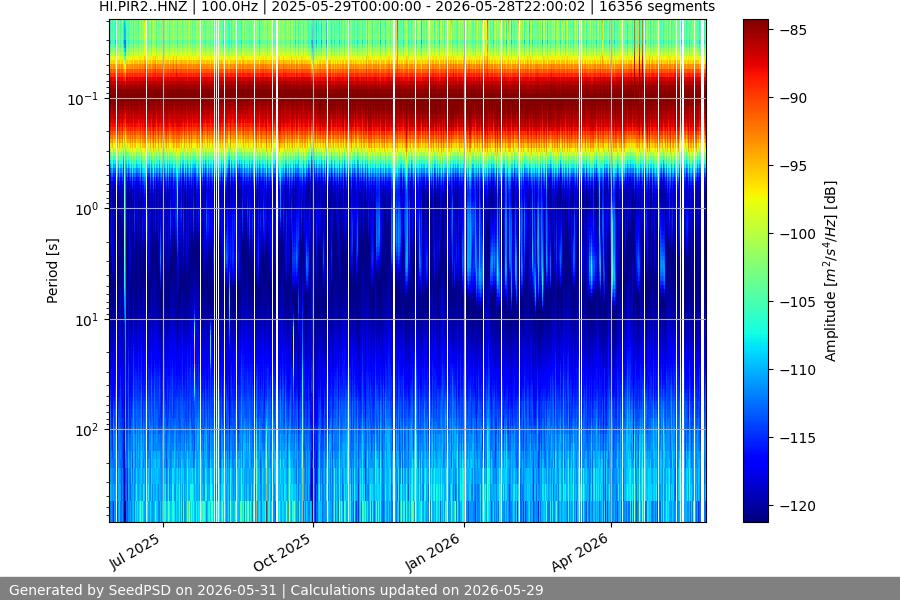Screen dimensions: 900x600
Task: Click the −100 colorbar tick label
Action: pyautogui.click(x=798, y=234)
